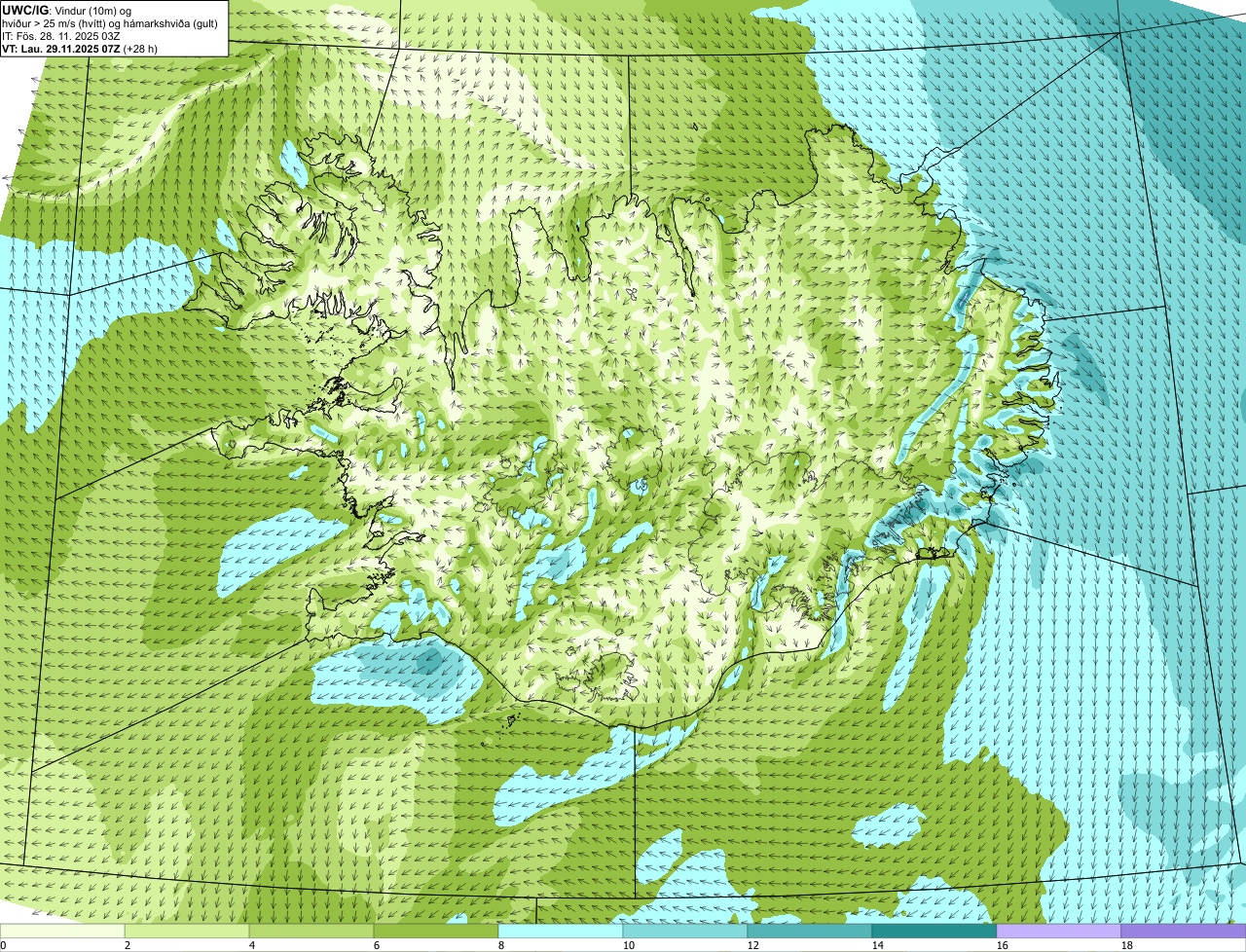Screen dimensions: 1246x952
Task: Click the scale label '2'
Action: 128,945
